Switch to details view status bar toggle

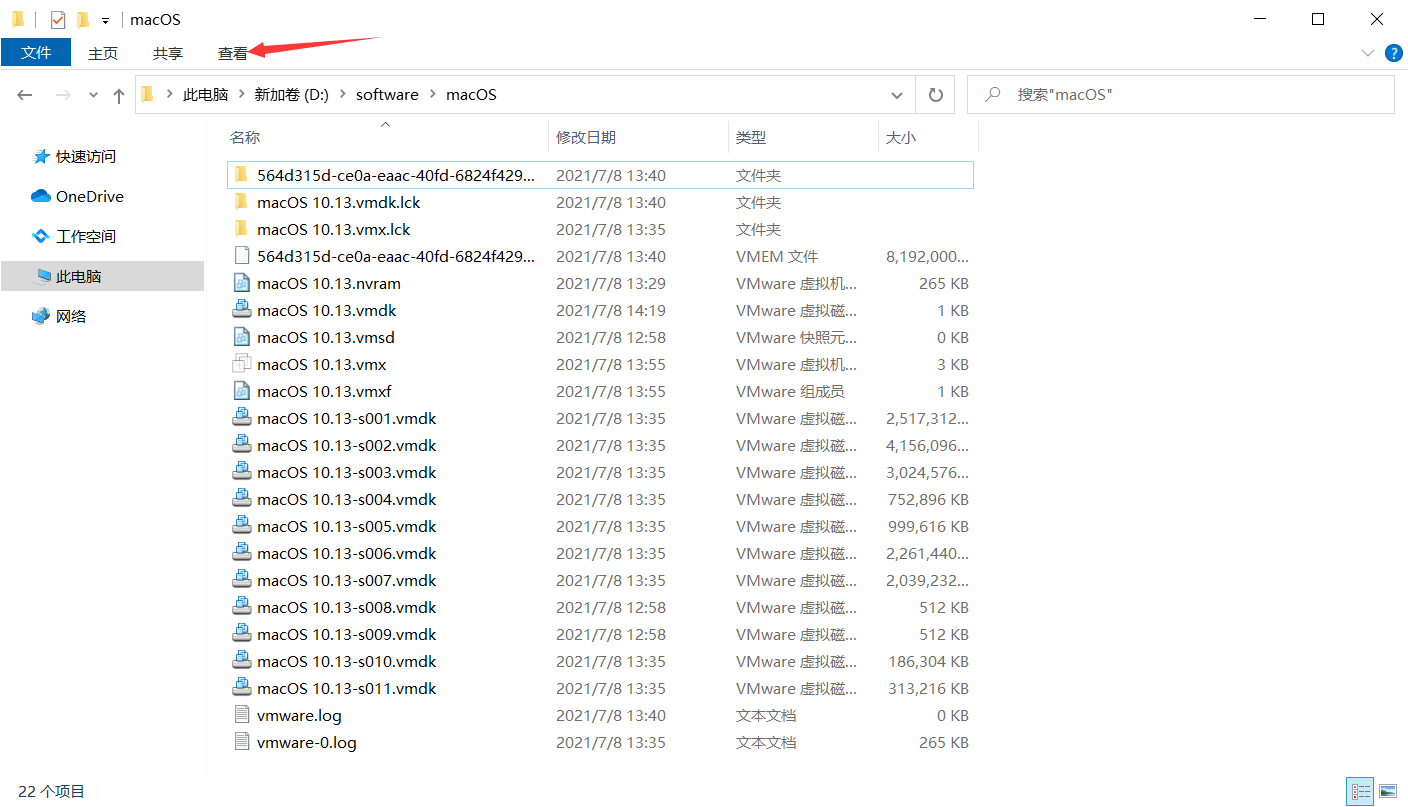coord(1361,792)
